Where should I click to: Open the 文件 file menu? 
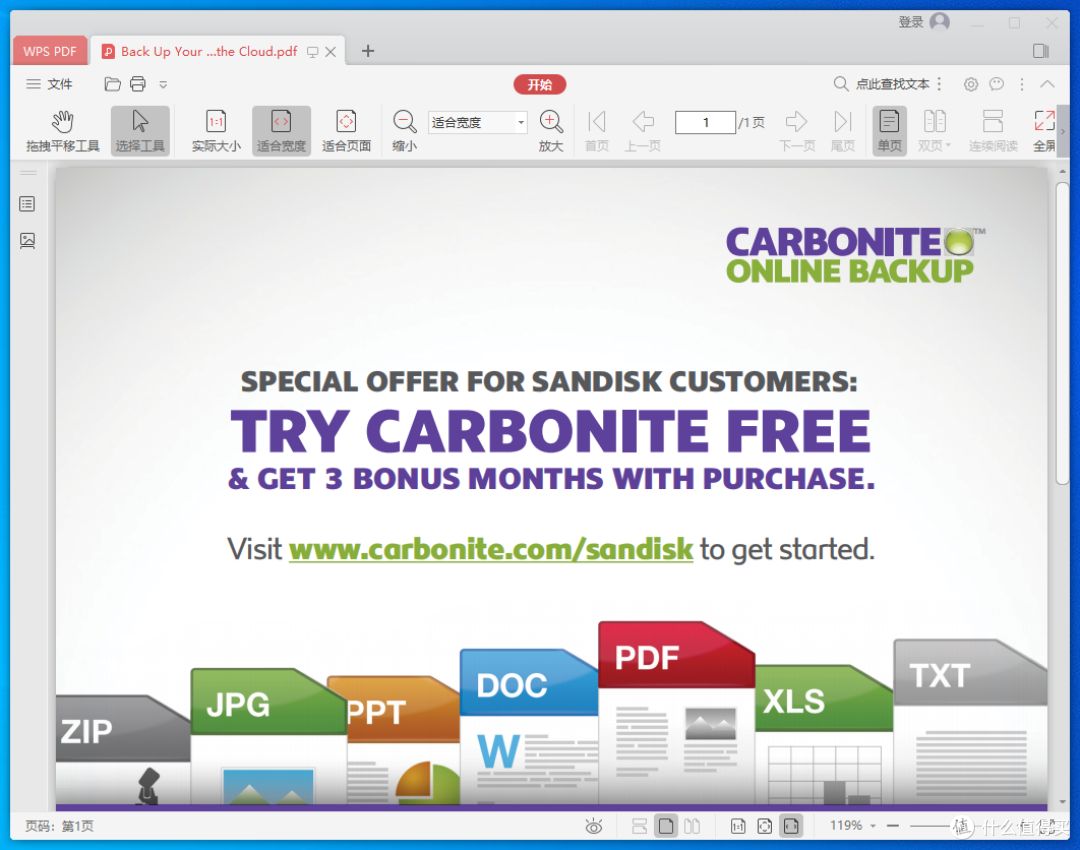point(49,84)
